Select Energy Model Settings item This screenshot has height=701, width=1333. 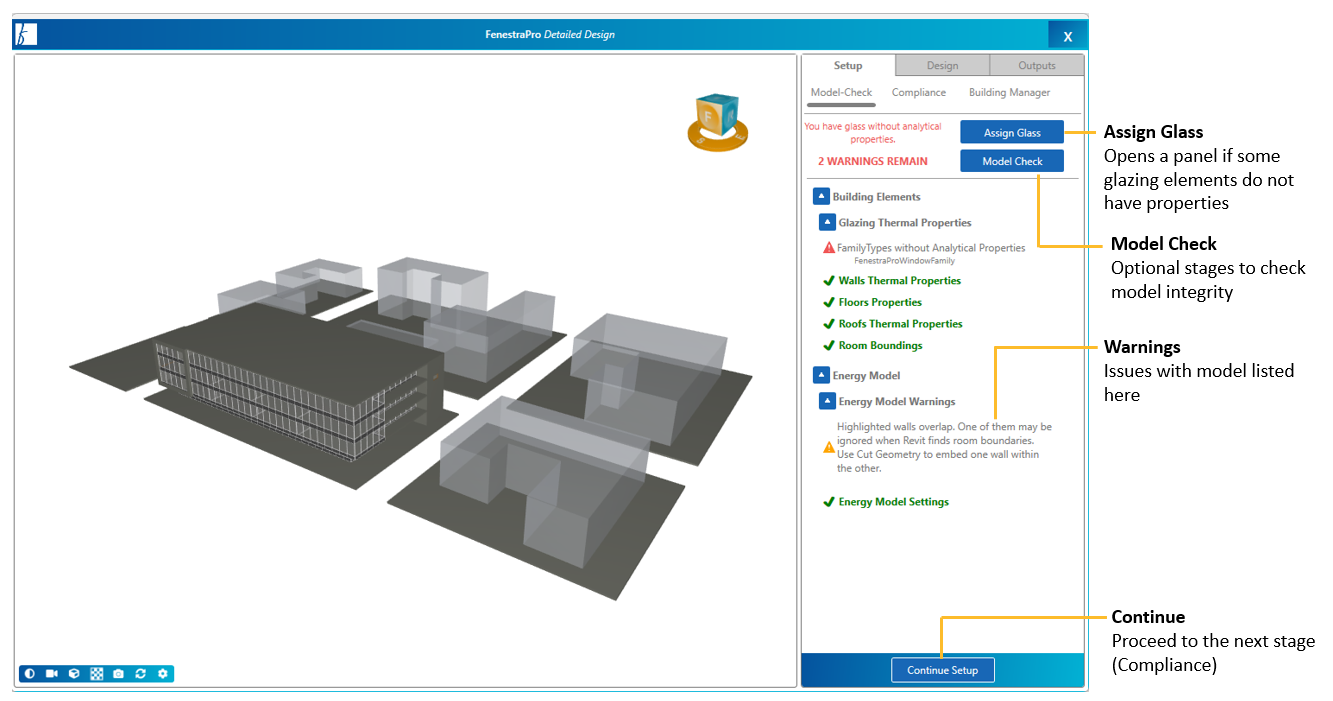click(x=894, y=502)
